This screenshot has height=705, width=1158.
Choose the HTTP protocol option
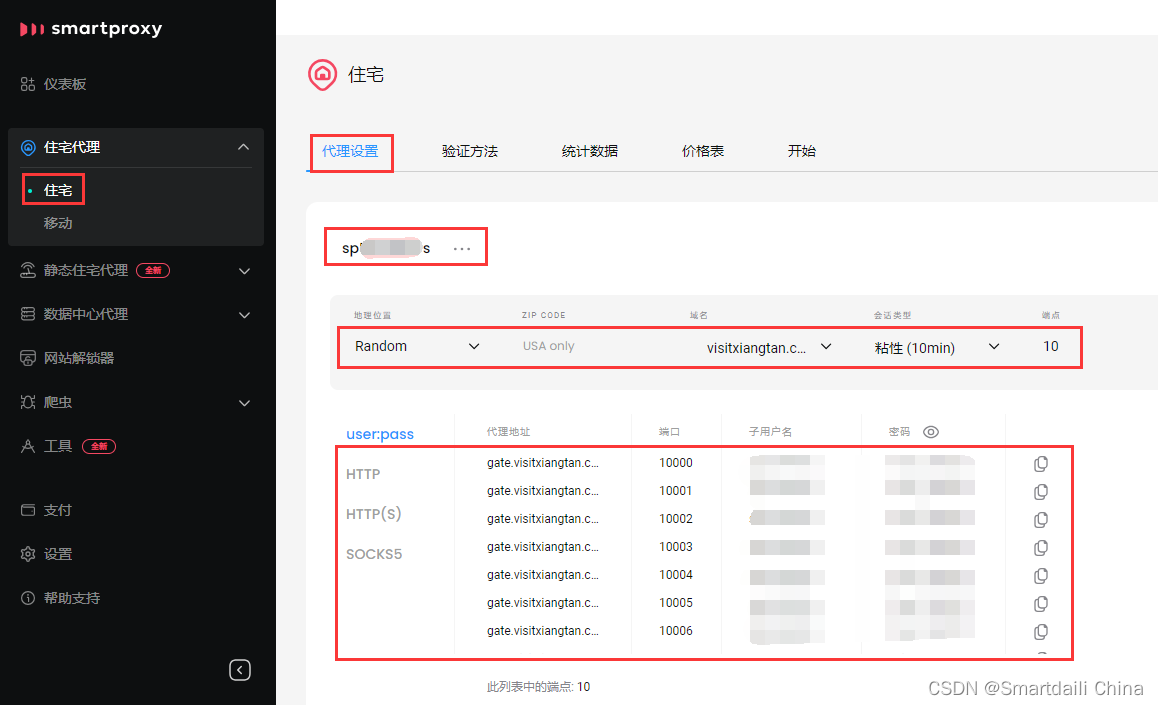pyautogui.click(x=363, y=474)
